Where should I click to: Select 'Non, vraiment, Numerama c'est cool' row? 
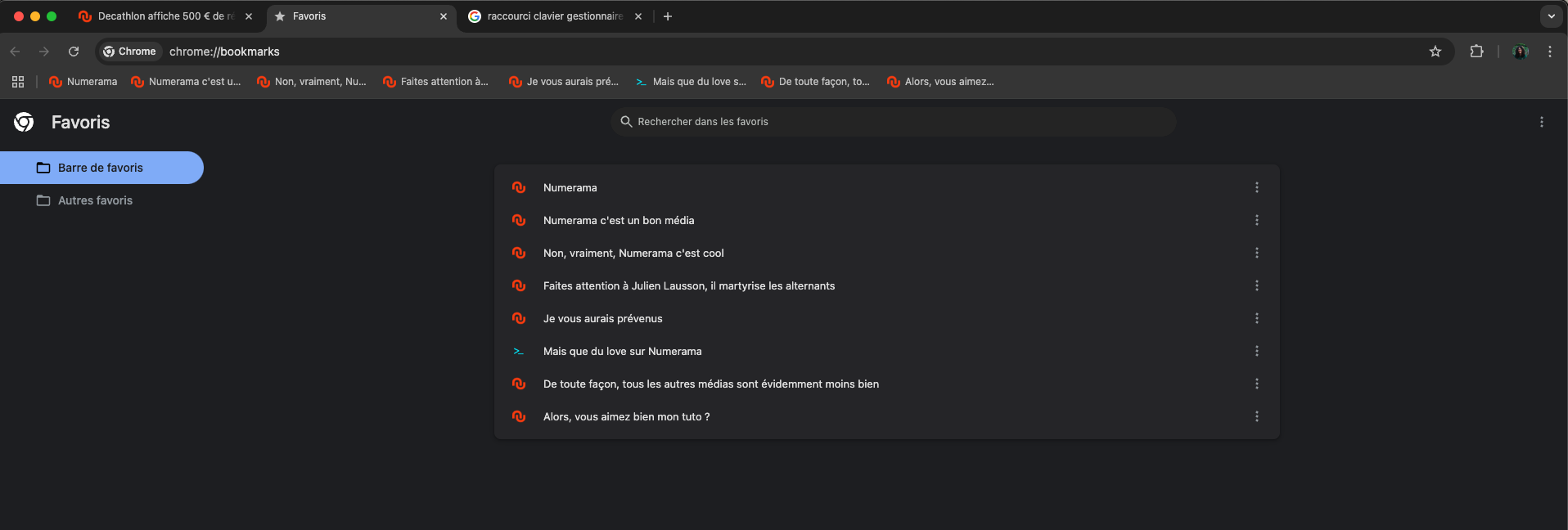[887, 253]
